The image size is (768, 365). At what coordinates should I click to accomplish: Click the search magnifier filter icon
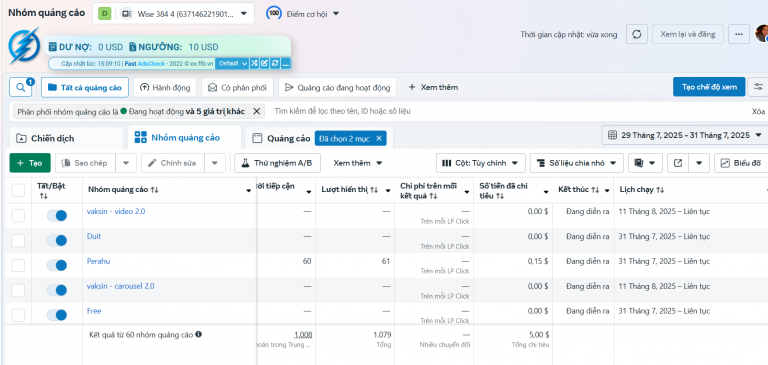tap(21, 87)
